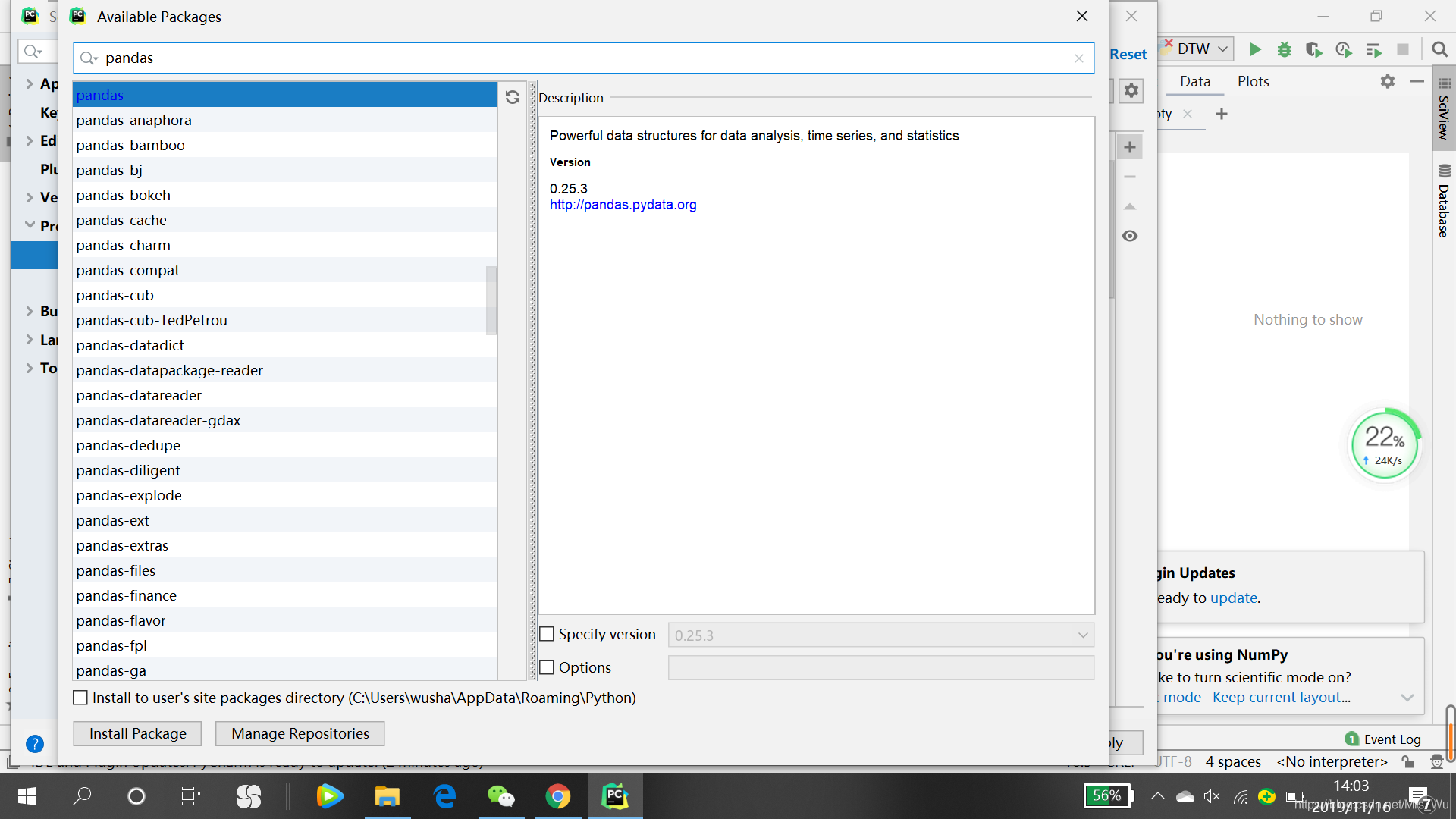Screen dimensions: 1456x819
Task: Run the DTW configuration
Action: tap(1255, 49)
